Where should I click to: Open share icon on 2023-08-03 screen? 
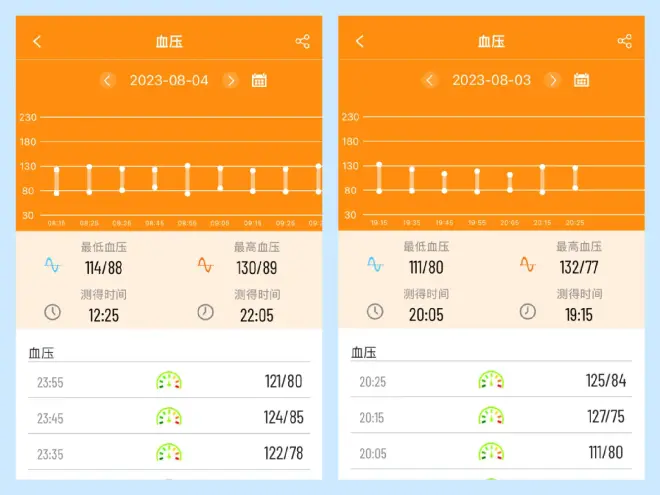pyautogui.click(x=625, y=41)
